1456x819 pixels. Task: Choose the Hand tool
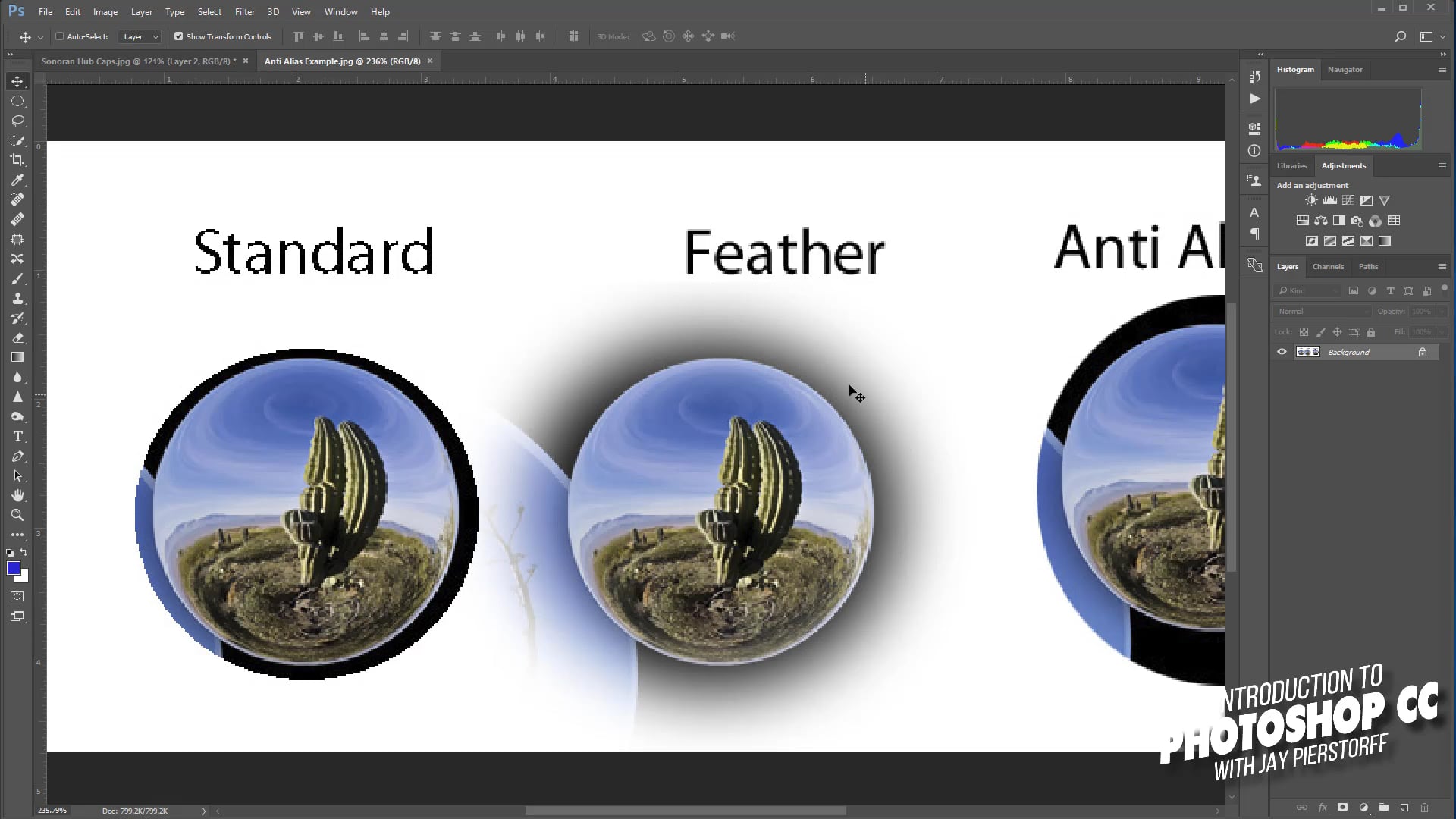[x=17, y=496]
